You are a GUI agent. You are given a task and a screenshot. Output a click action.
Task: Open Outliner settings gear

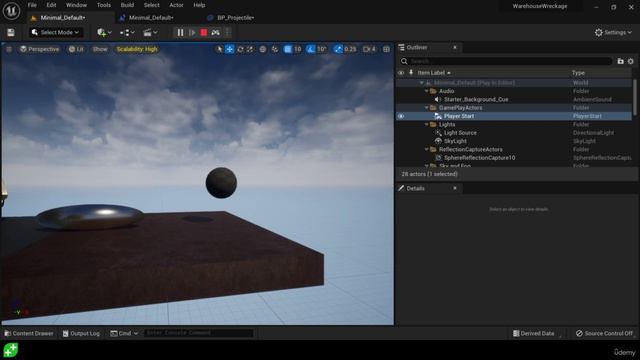point(631,61)
